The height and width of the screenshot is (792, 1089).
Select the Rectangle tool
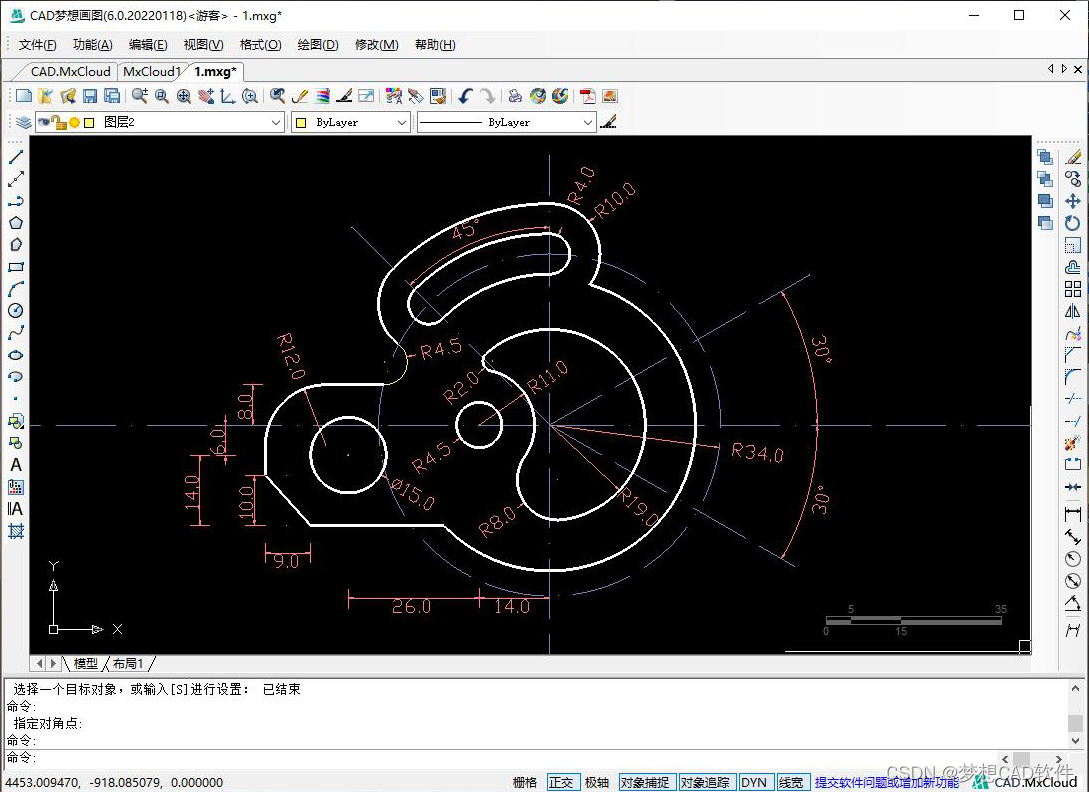[x=16, y=267]
